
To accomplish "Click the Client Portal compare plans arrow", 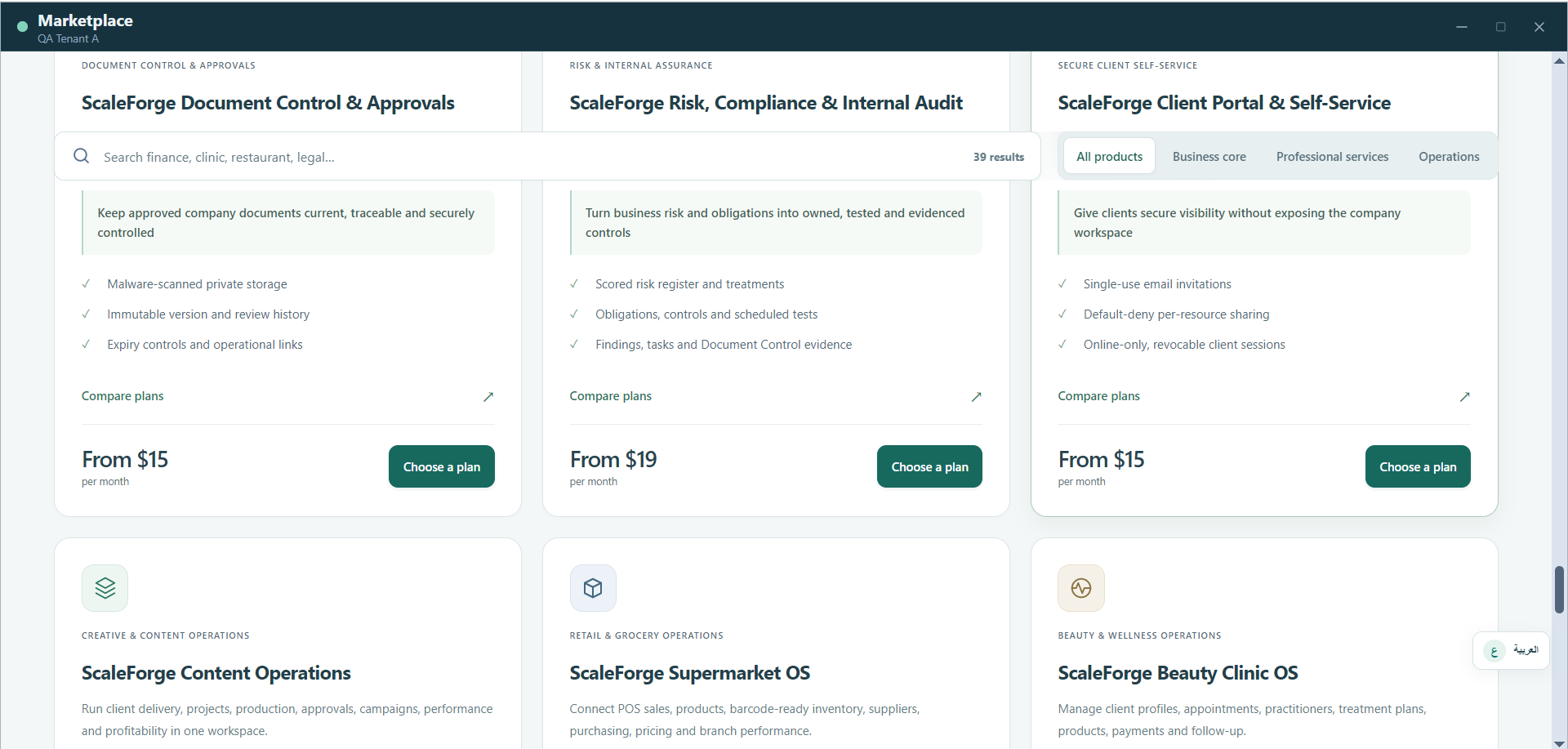I will (x=1464, y=397).
